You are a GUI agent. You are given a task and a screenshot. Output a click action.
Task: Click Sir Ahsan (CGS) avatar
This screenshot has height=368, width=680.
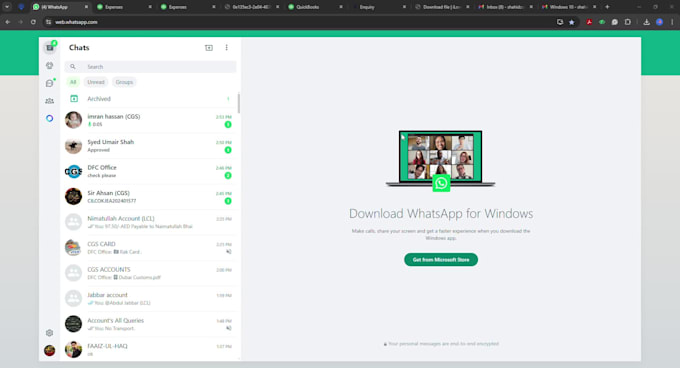73,197
